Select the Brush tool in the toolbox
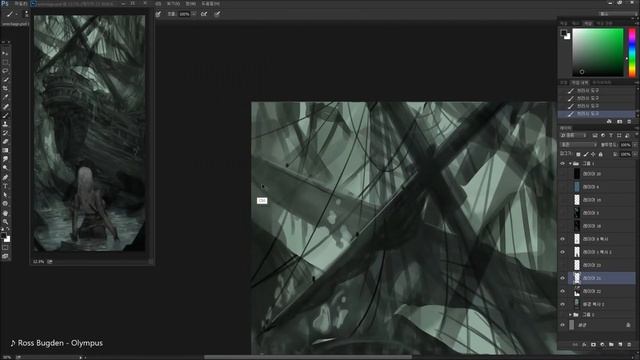 point(5,116)
